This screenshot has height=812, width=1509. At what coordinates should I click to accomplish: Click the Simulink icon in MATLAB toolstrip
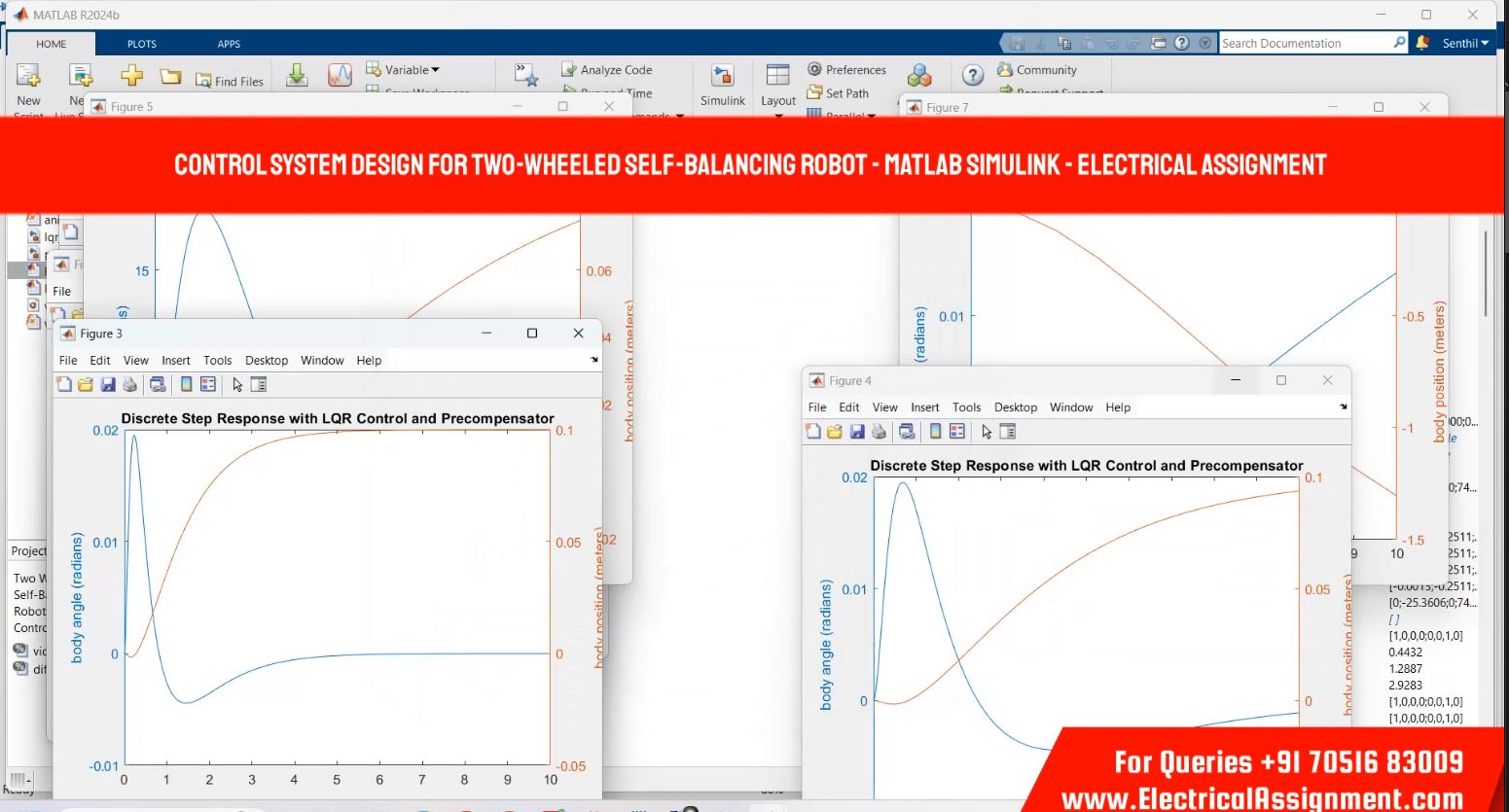(722, 85)
